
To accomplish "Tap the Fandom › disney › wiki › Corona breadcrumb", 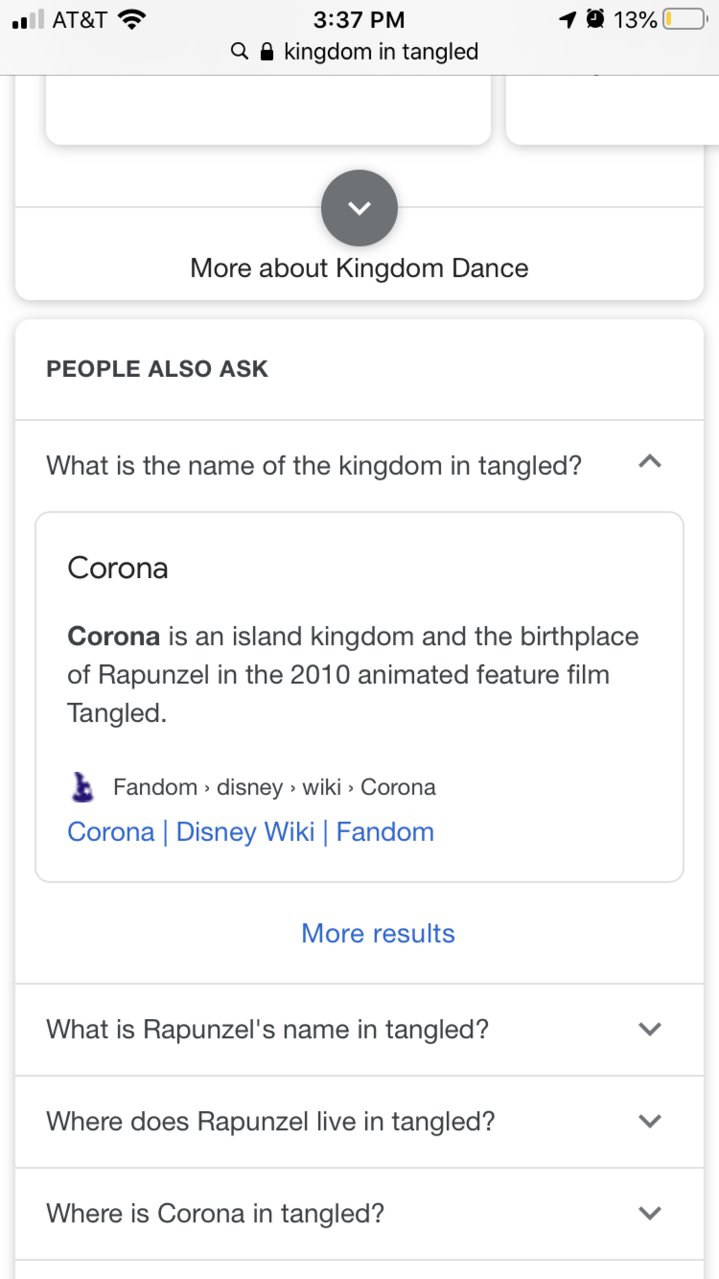I will (x=274, y=787).
